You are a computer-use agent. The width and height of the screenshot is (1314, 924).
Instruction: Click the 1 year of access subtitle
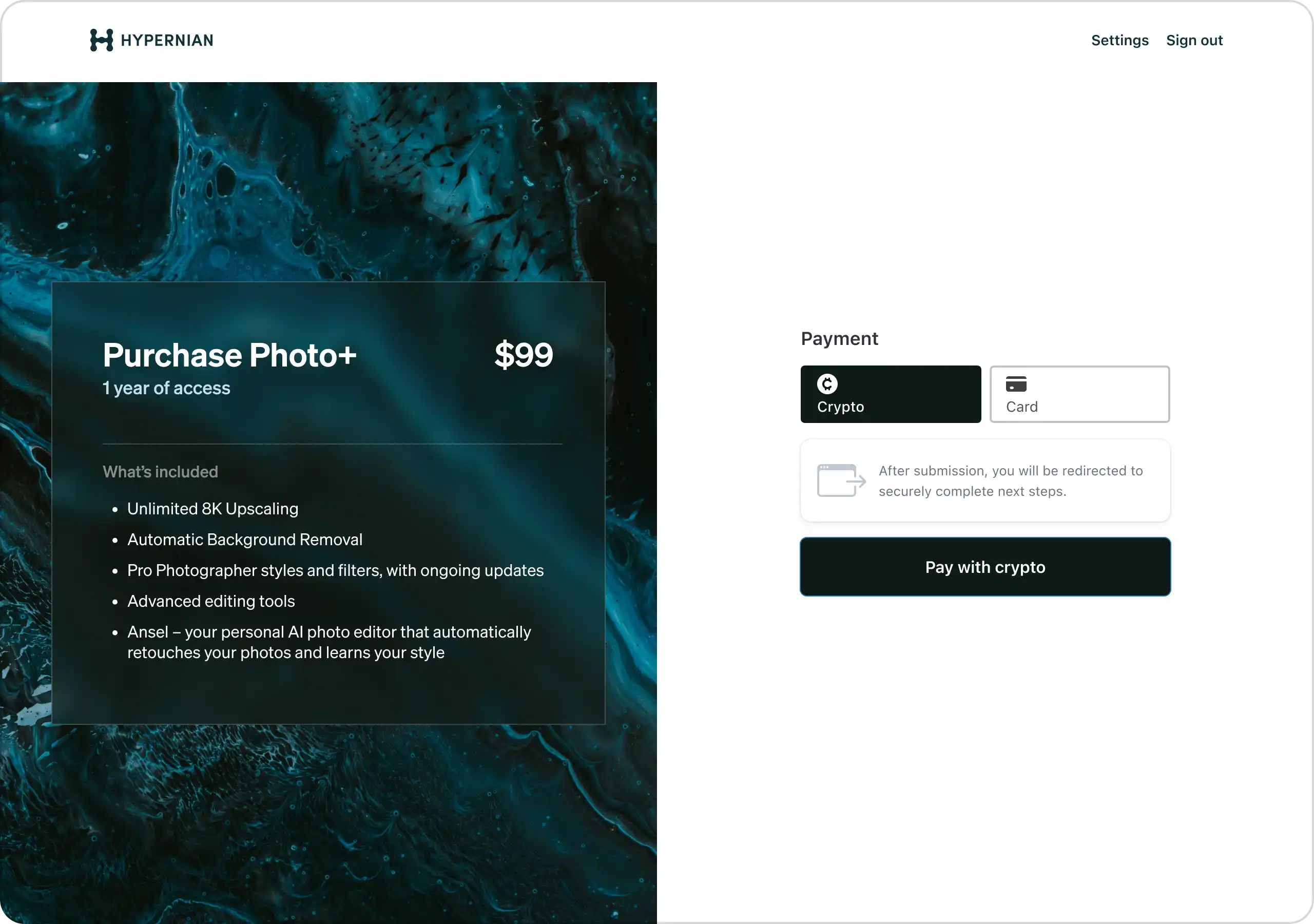click(x=166, y=388)
